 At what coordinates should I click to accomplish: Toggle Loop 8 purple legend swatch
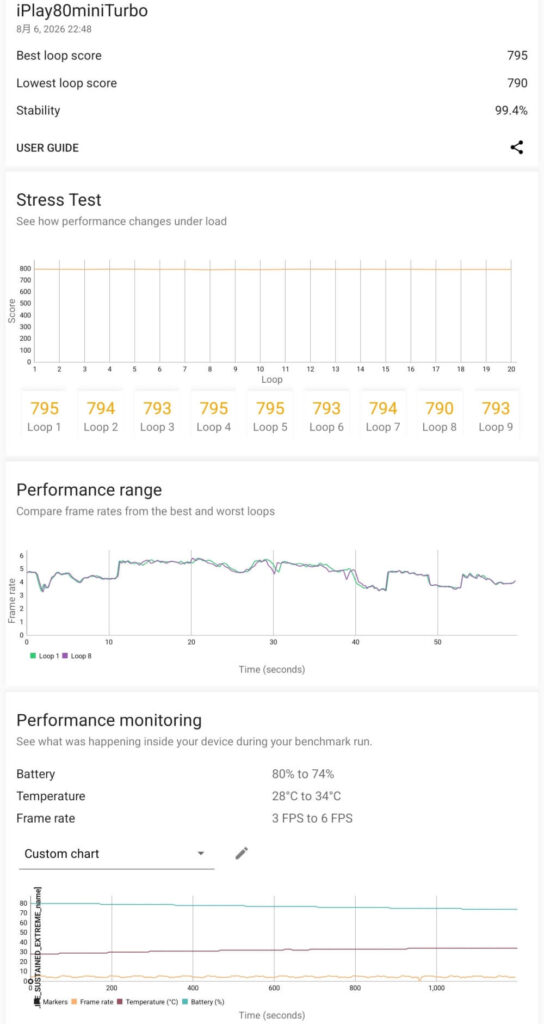tap(65, 655)
